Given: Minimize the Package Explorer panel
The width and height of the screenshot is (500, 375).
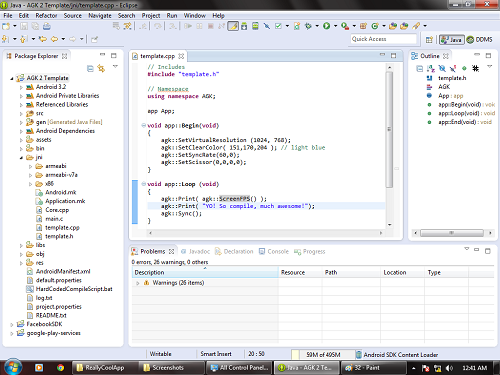Looking at the screenshot, I should [x=102, y=55].
